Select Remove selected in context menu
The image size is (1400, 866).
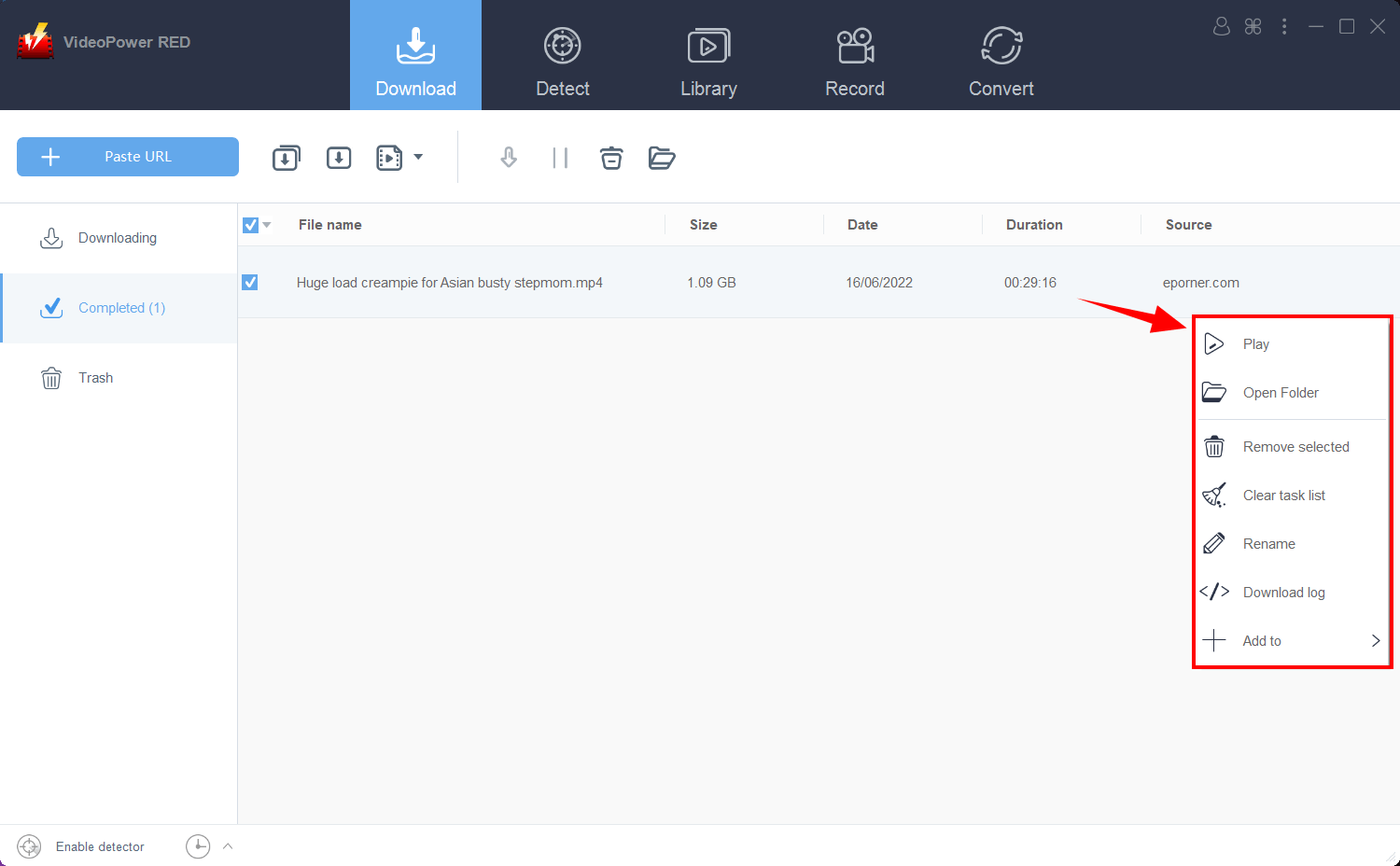[1293, 447]
